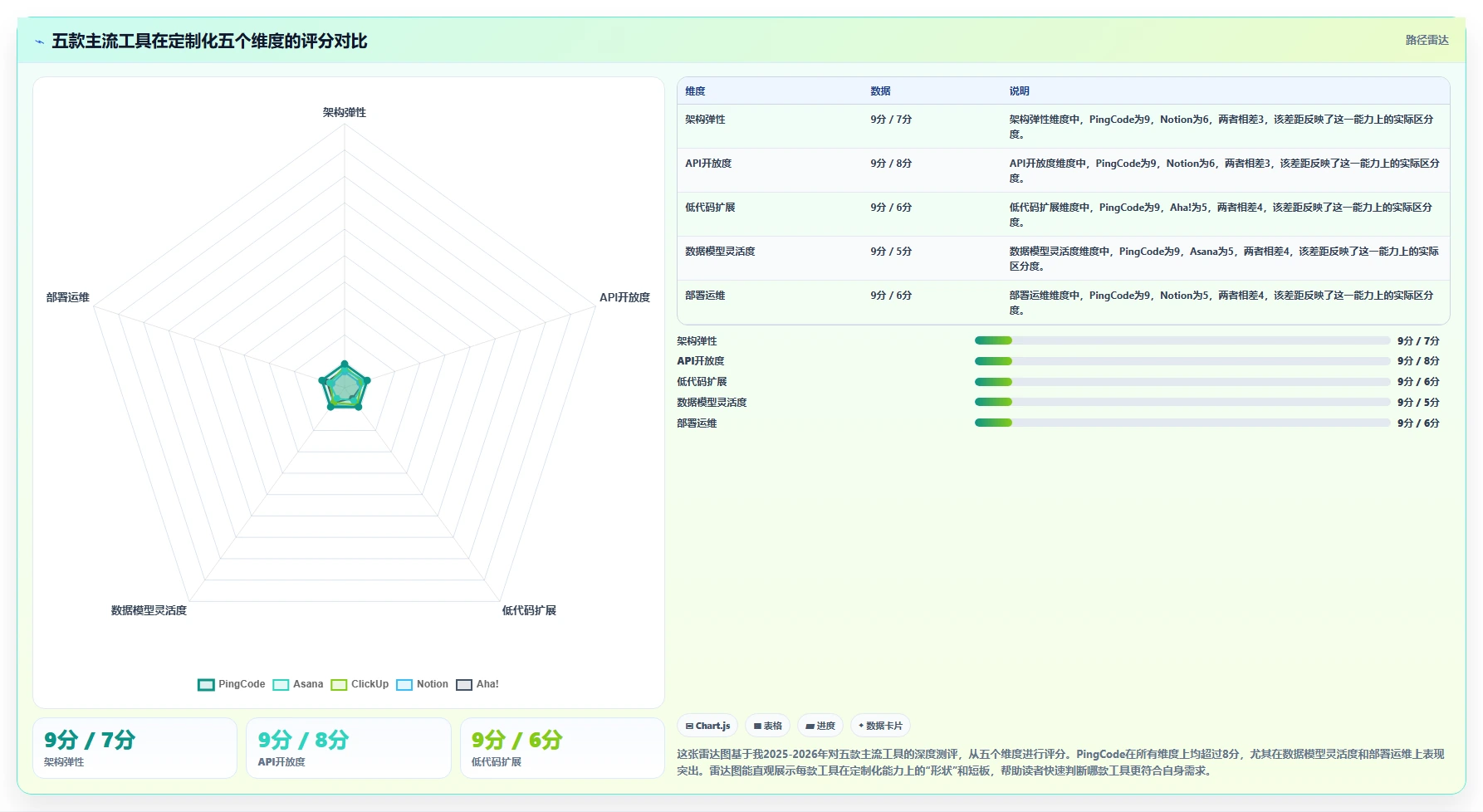Click the 表格 tag chip
This screenshot has width=1483, height=812.
(x=767, y=726)
